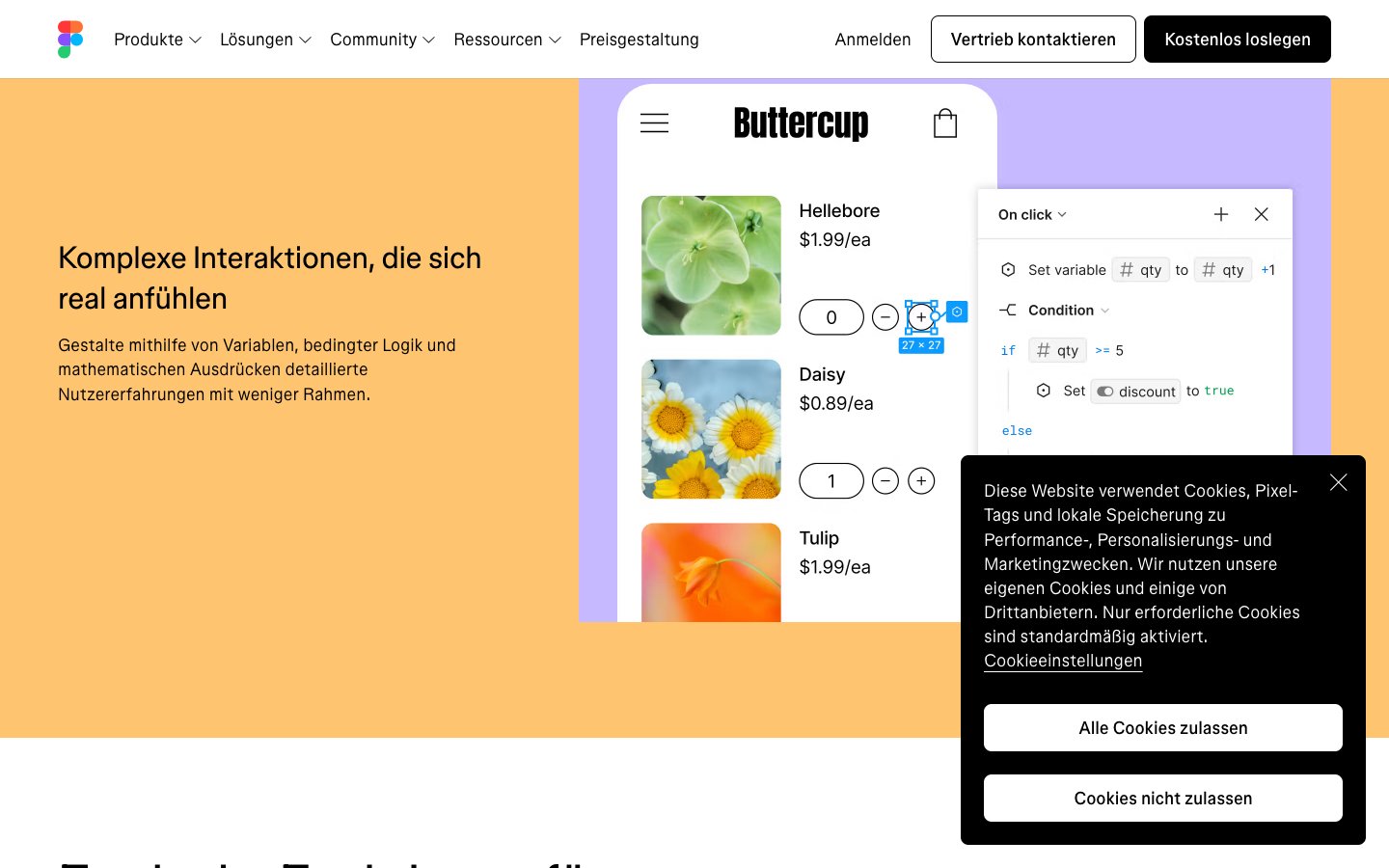Screen dimensions: 1389x868
Task: Click the Figma logo icon
Action: point(70,40)
